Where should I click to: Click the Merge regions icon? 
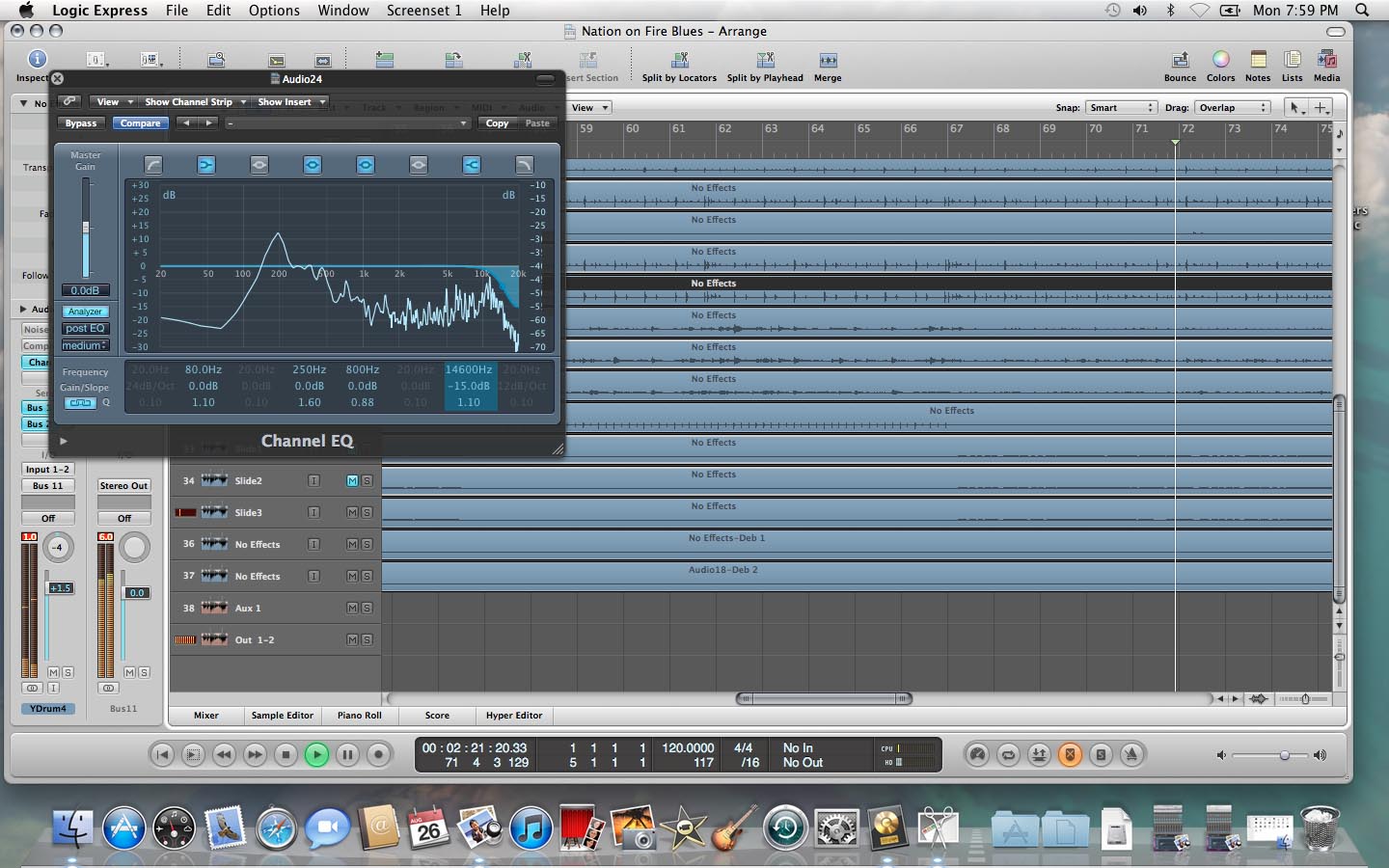[x=828, y=61]
